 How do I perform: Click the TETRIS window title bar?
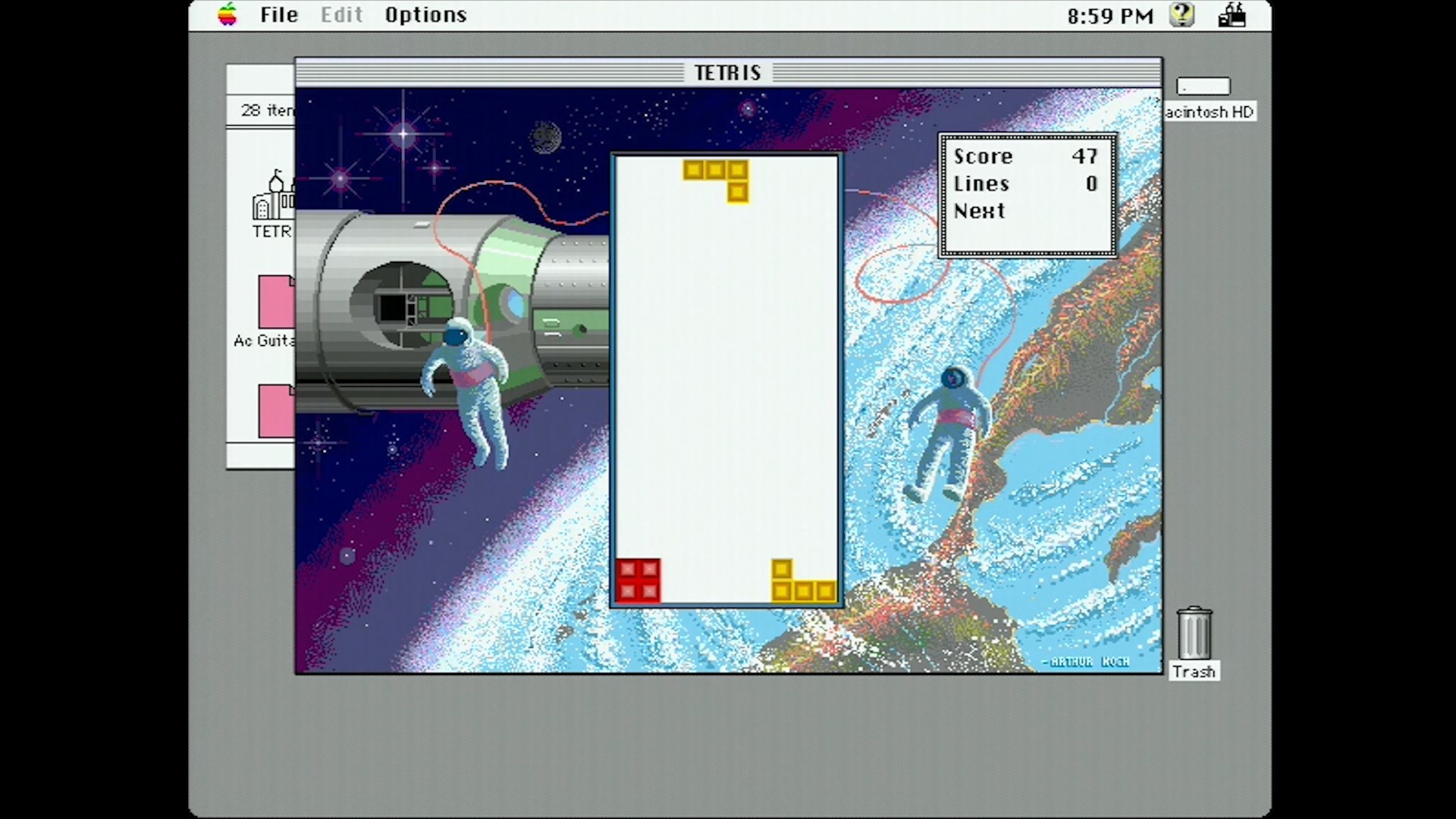click(727, 73)
